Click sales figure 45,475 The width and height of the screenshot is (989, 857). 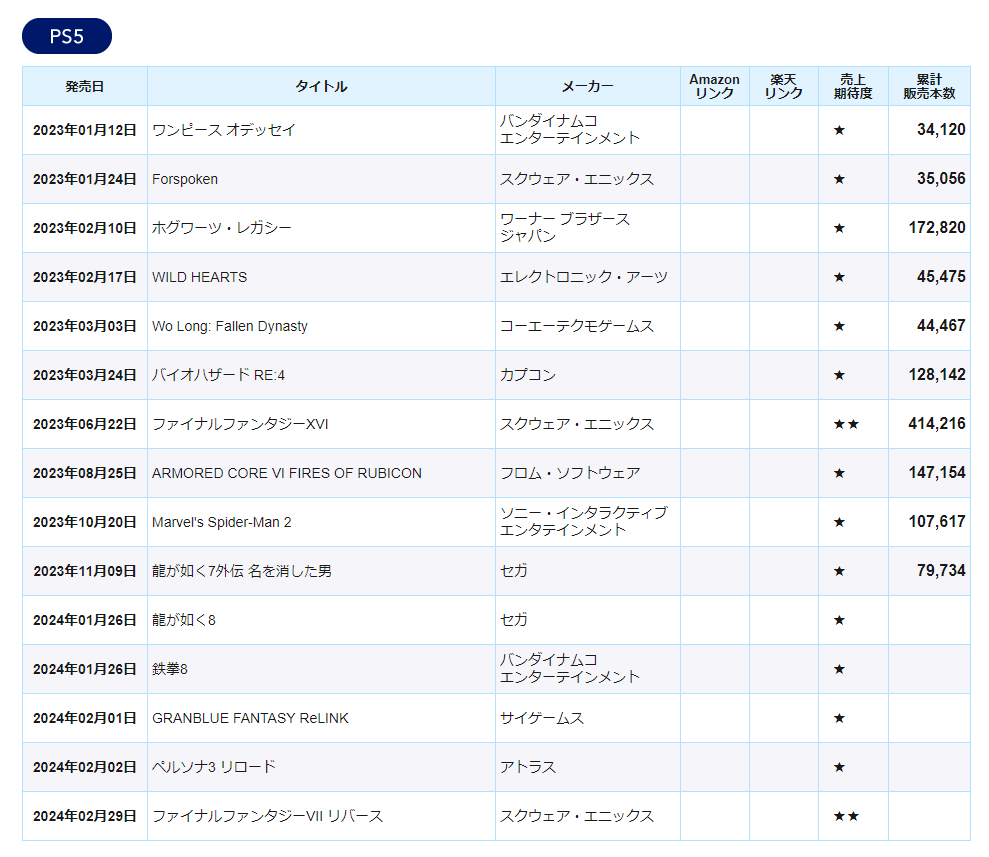tap(941, 276)
